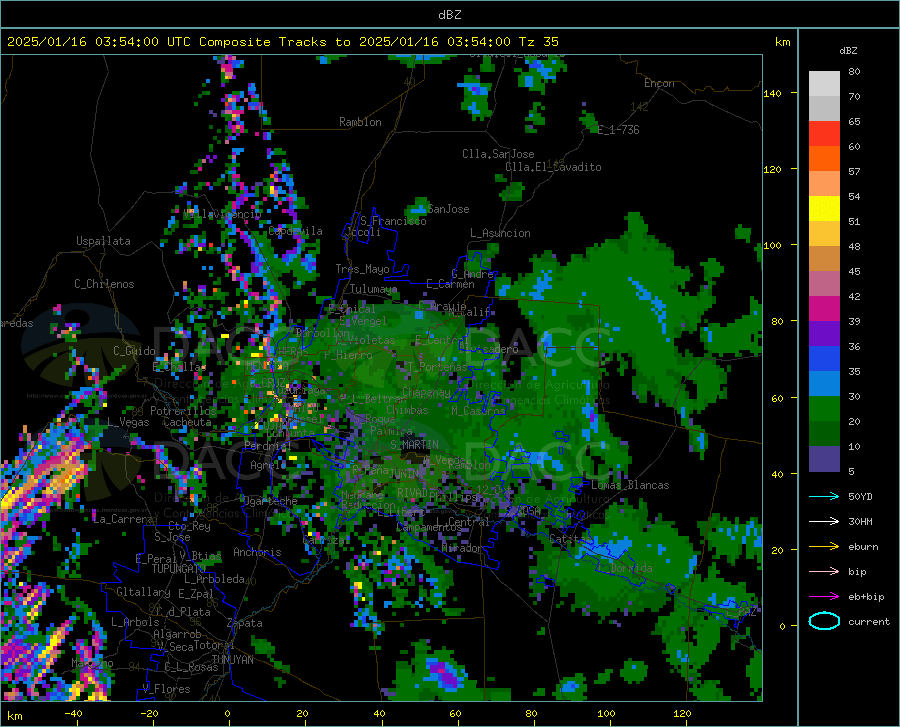Viewport: 900px width, 727px height.
Task: Click the '-40' tick on the horizontal axis
Action: tap(73, 714)
